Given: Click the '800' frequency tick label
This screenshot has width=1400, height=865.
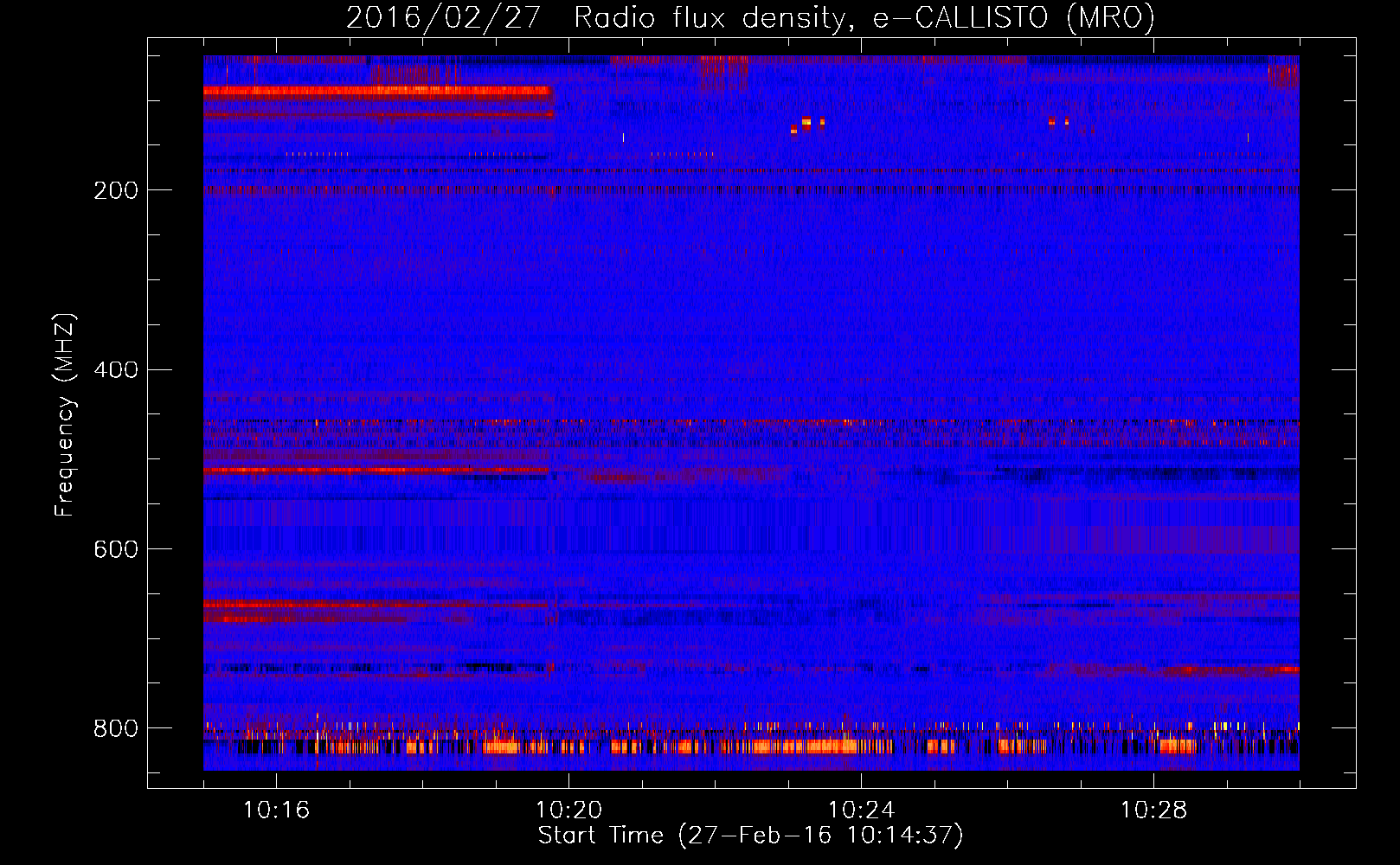Looking at the screenshot, I should click(116, 728).
